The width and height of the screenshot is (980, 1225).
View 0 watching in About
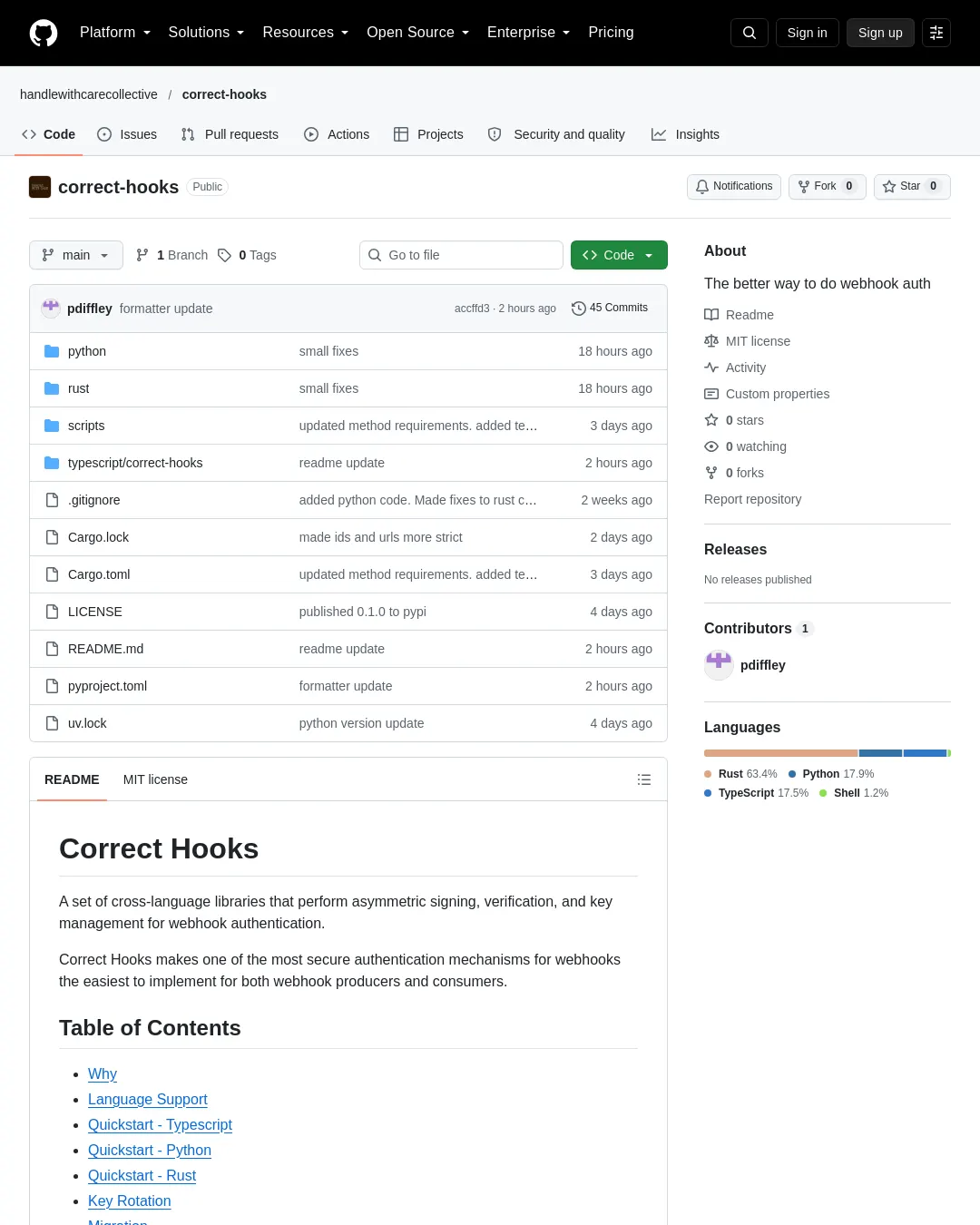click(x=746, y=446)
